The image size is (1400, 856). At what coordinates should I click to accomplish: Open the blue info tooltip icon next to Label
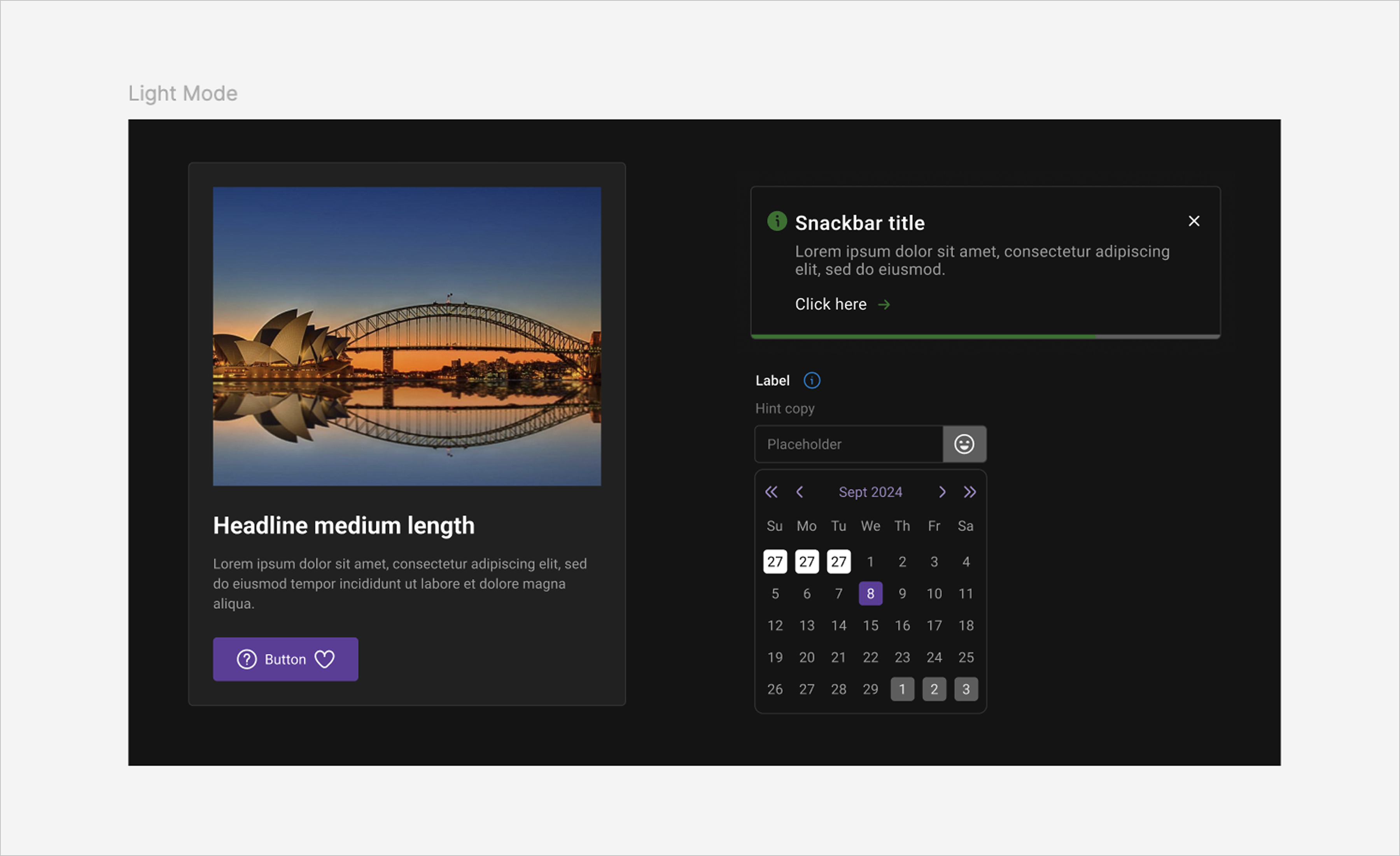[811, 380]
